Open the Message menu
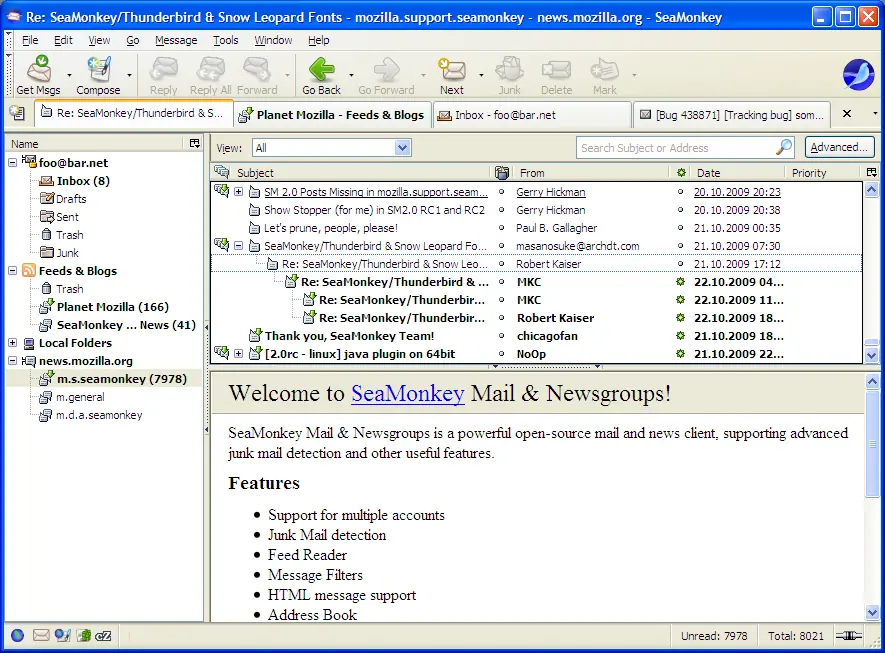This screenshot has height=653, width=885. click(x=176, y=40)
